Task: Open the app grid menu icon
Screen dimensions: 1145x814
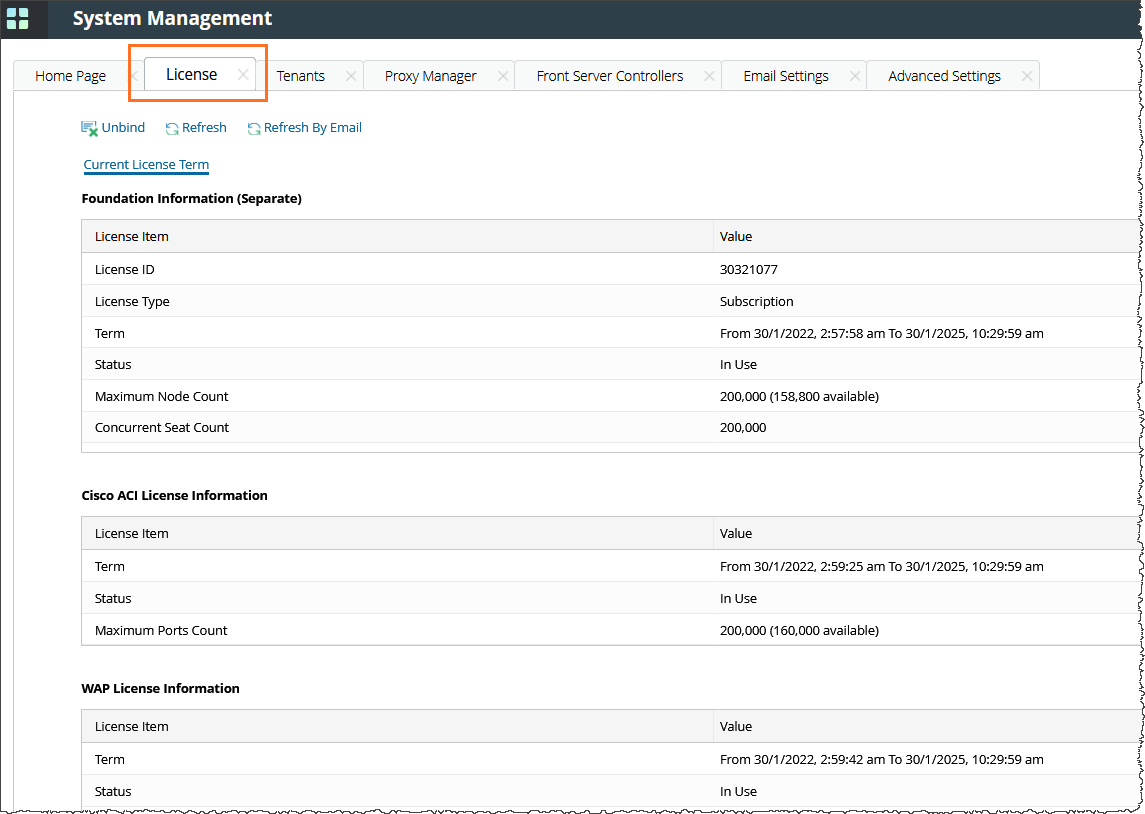Action: 18,18
